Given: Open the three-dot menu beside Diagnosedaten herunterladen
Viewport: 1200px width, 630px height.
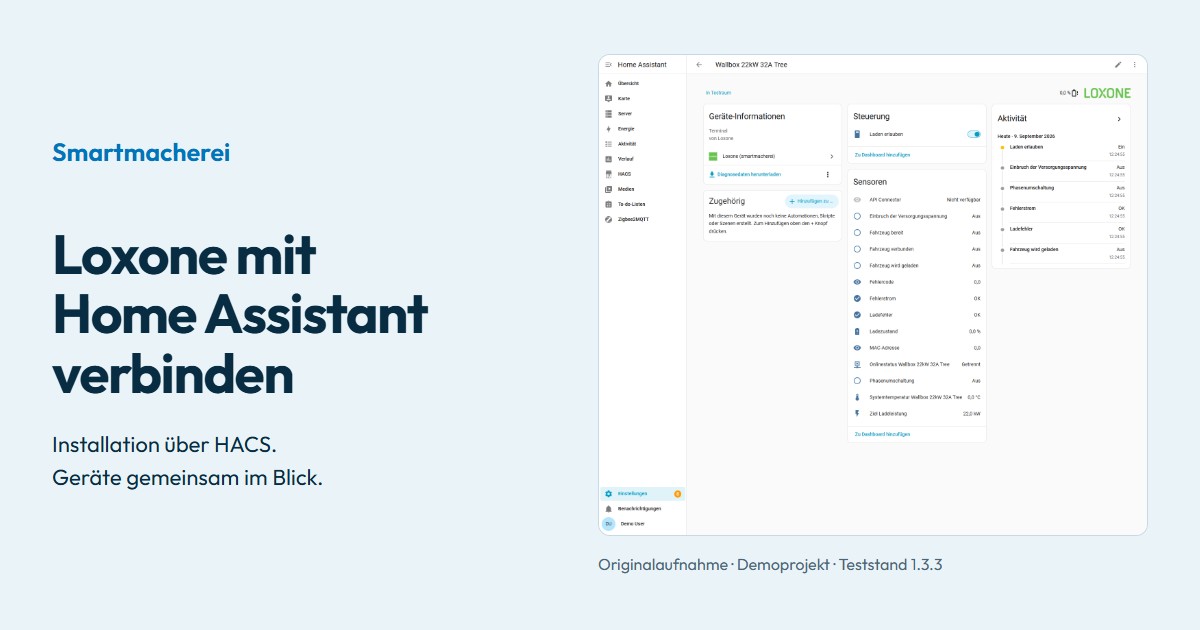Looking at the screenshot, I should point(827,174).
